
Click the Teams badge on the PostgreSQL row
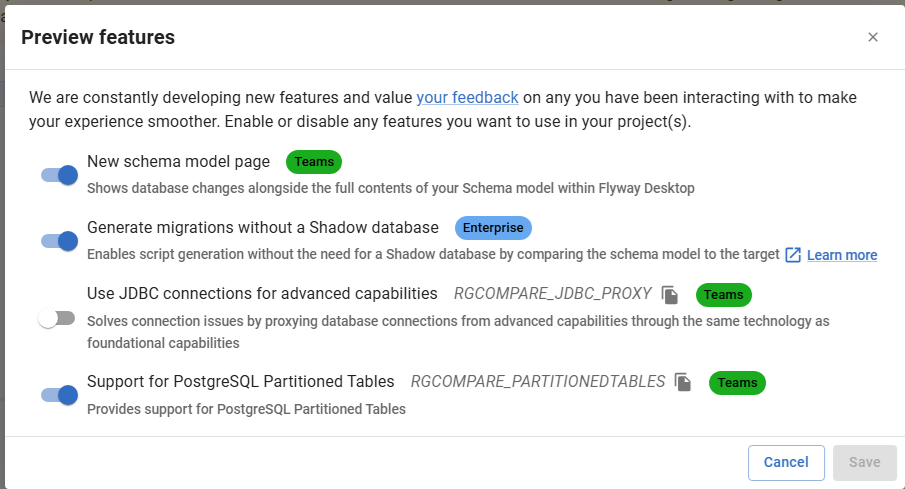[x=737, y=382]
